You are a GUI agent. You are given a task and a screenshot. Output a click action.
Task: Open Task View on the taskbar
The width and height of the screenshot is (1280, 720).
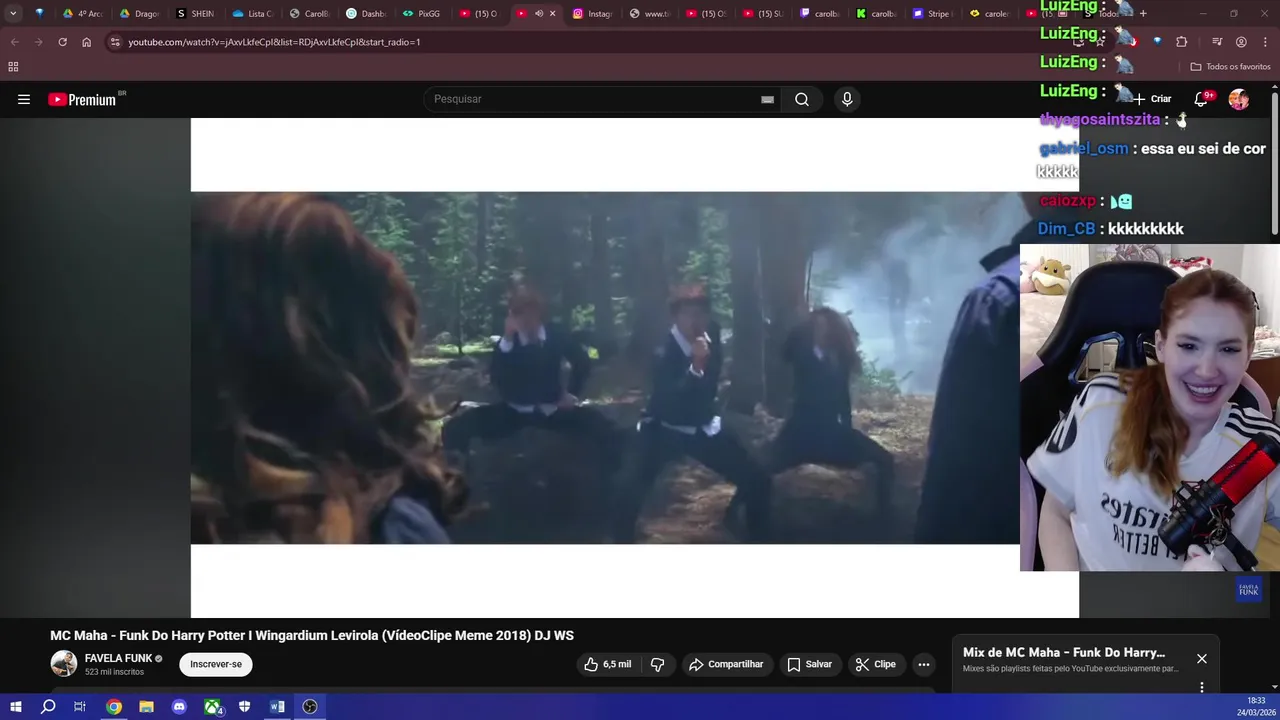click(80, 707)
